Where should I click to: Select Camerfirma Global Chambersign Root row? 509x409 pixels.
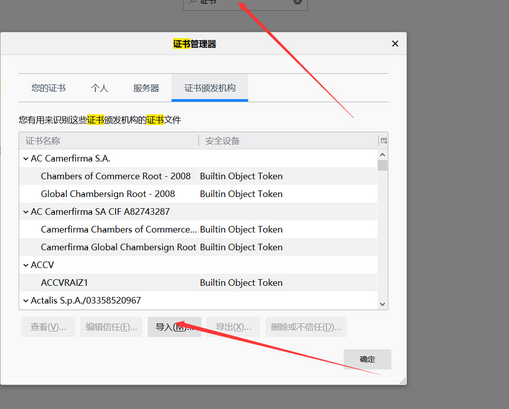(198, 247)
